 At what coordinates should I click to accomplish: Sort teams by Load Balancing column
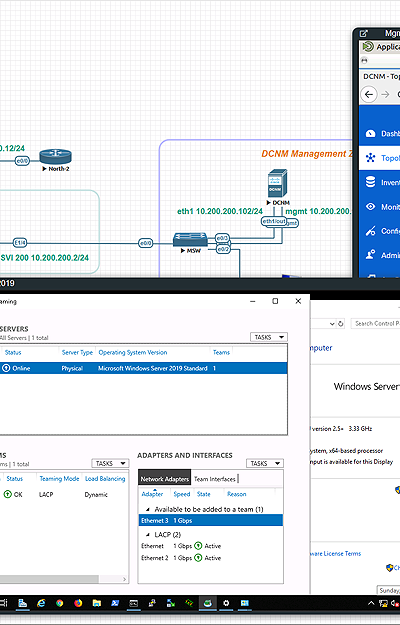point(105,478)
